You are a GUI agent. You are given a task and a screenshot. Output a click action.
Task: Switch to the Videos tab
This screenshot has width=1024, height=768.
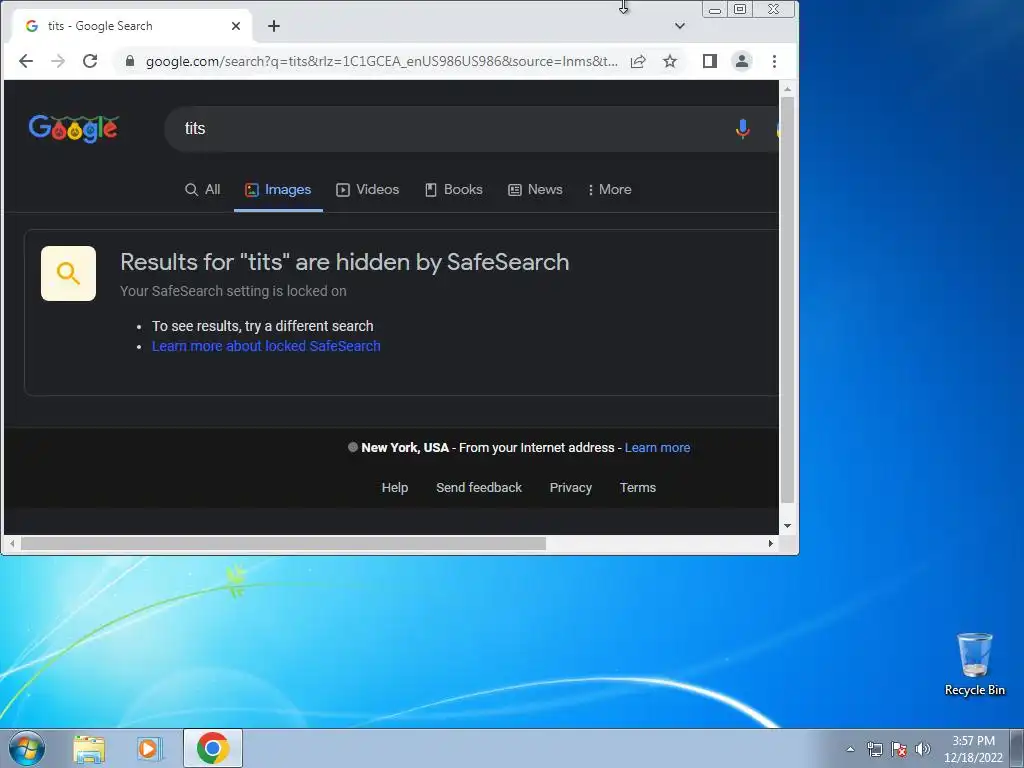click(367, 189)
